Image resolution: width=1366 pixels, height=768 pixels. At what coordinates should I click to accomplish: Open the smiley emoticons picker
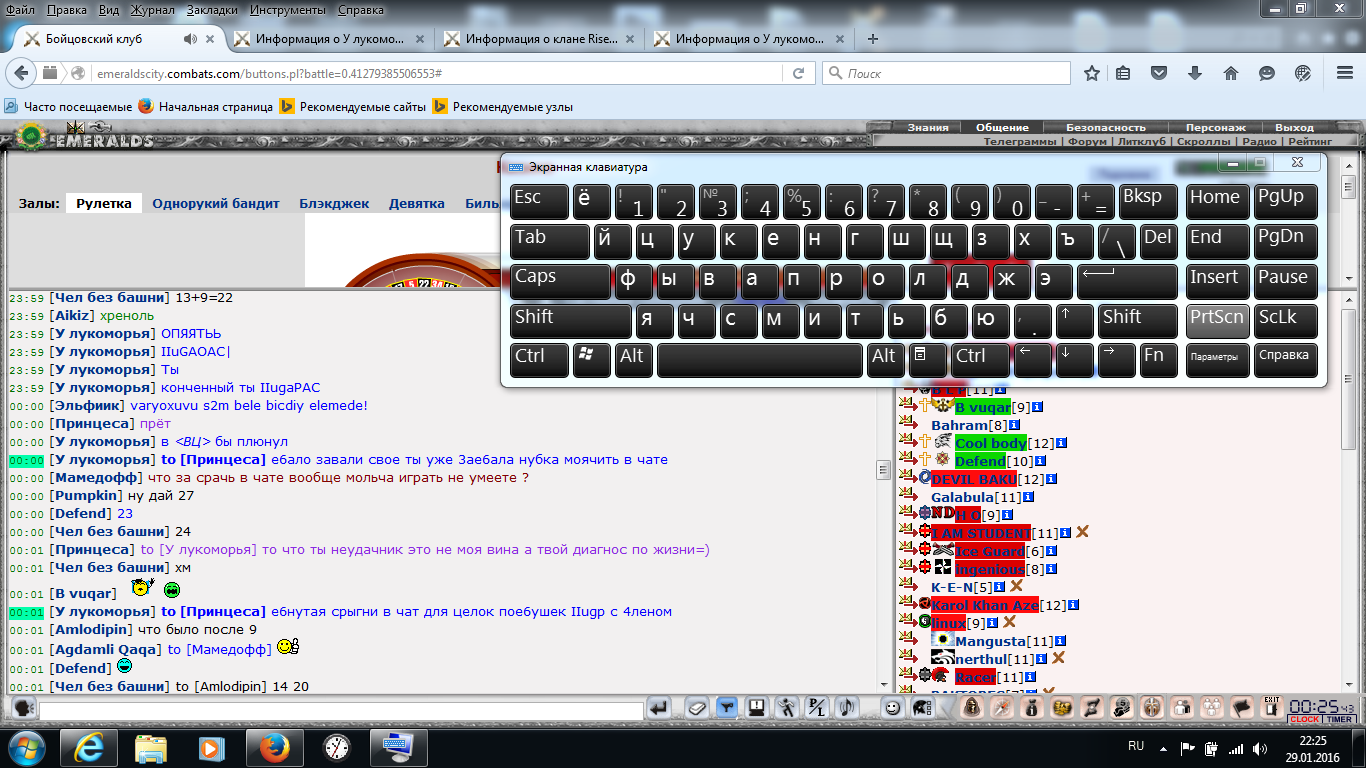[x=892, y=708]
